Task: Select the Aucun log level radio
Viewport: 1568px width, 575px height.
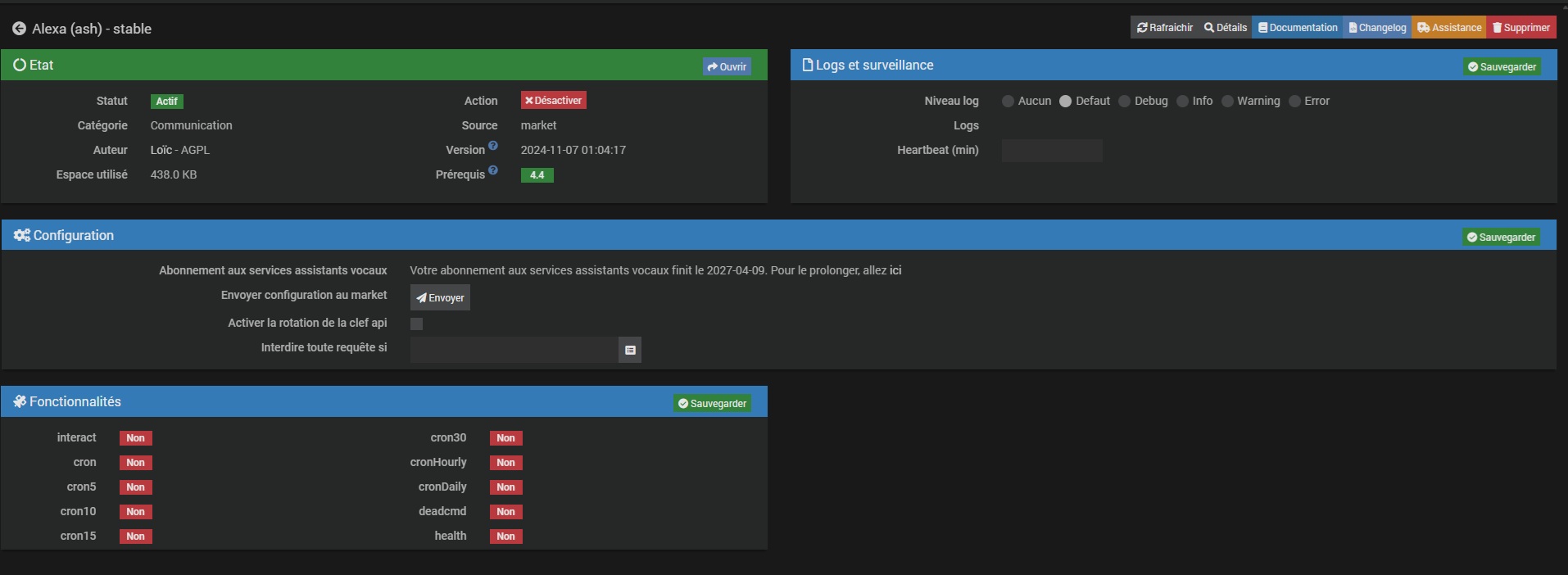Action: pyautogui.click(x=1008, y=102)
